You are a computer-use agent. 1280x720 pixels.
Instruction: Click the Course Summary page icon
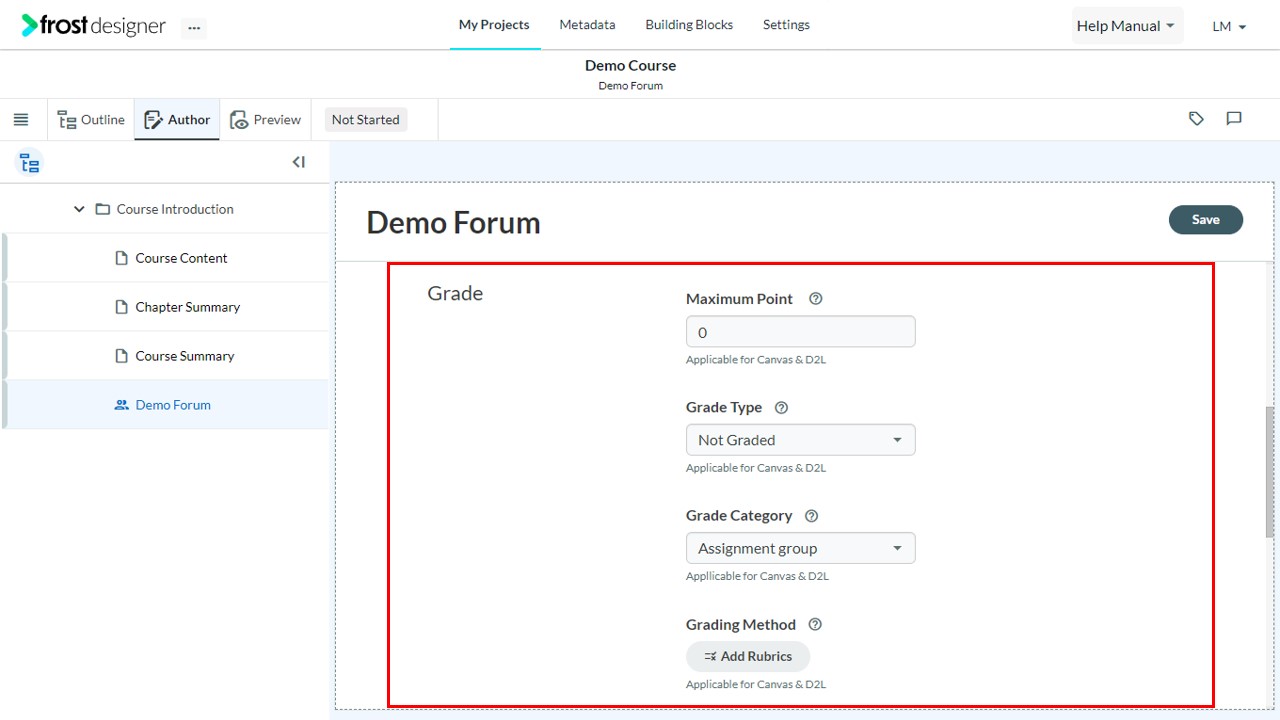122,356
